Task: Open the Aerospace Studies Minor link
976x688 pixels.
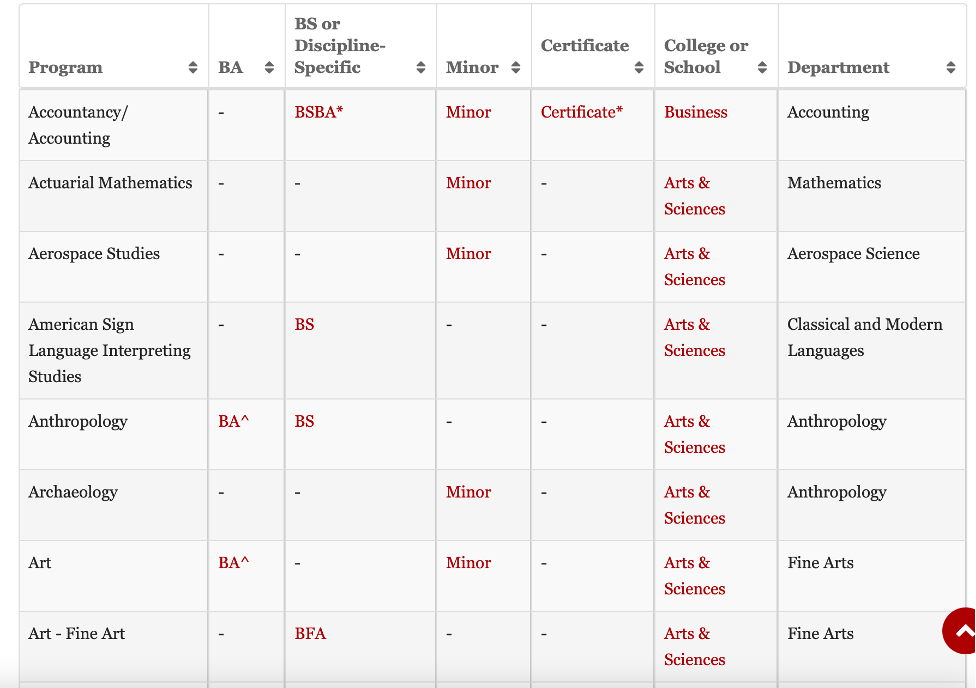Action: pyautogui.click(x=468, y=254)
